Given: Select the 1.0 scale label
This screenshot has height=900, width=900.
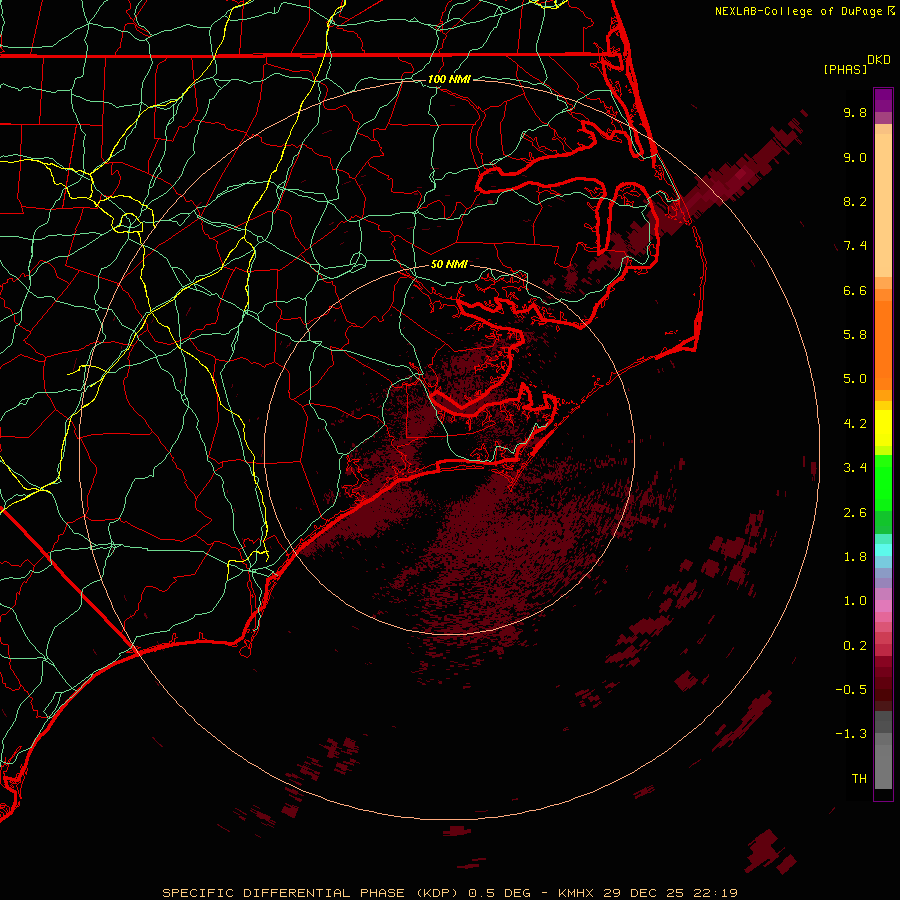Looking at the screenshot, I should [x=855, y=601].
